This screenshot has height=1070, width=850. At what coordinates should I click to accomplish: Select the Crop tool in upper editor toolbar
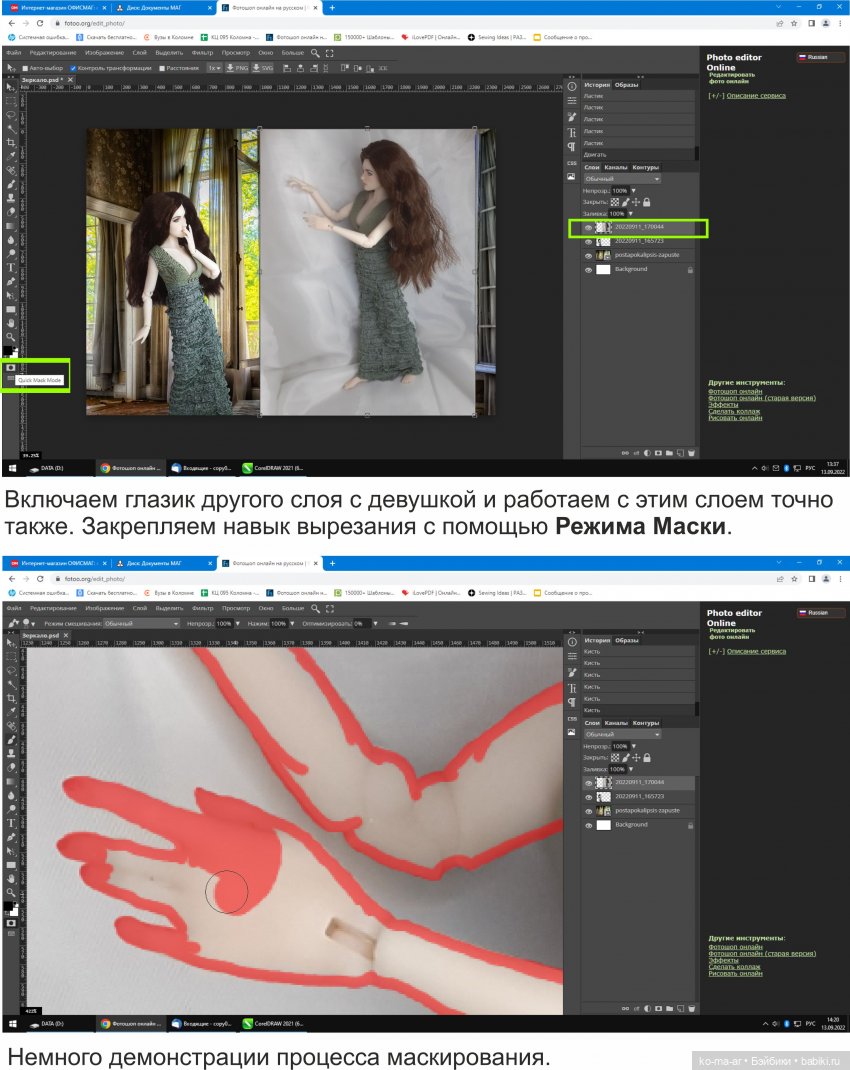(x=11, y=142)
